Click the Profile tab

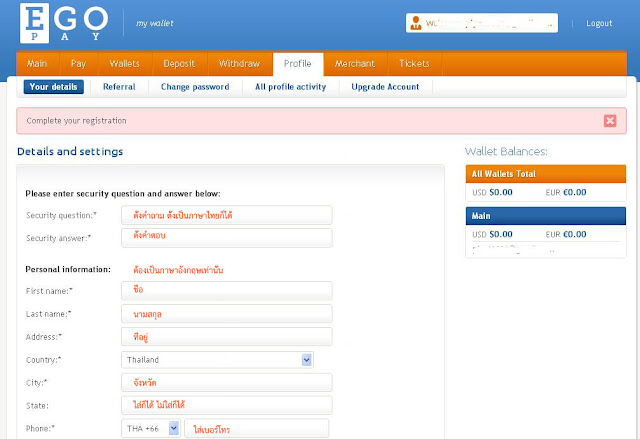(x=298, y=64)
